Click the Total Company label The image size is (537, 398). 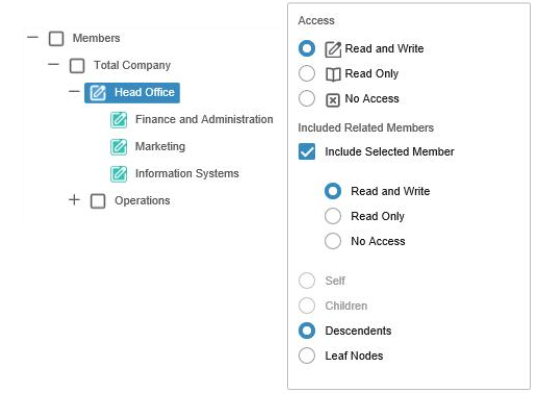tap(132, 65)
